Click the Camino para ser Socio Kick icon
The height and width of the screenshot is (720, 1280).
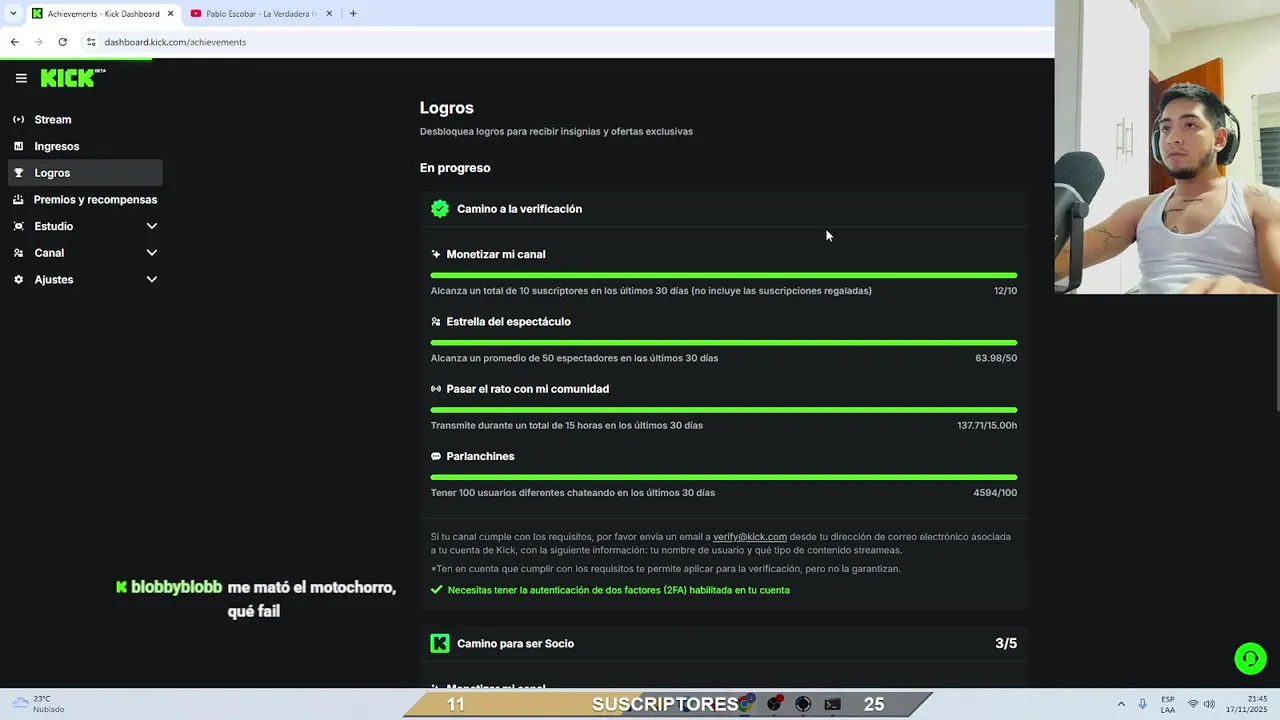(440, 643)
